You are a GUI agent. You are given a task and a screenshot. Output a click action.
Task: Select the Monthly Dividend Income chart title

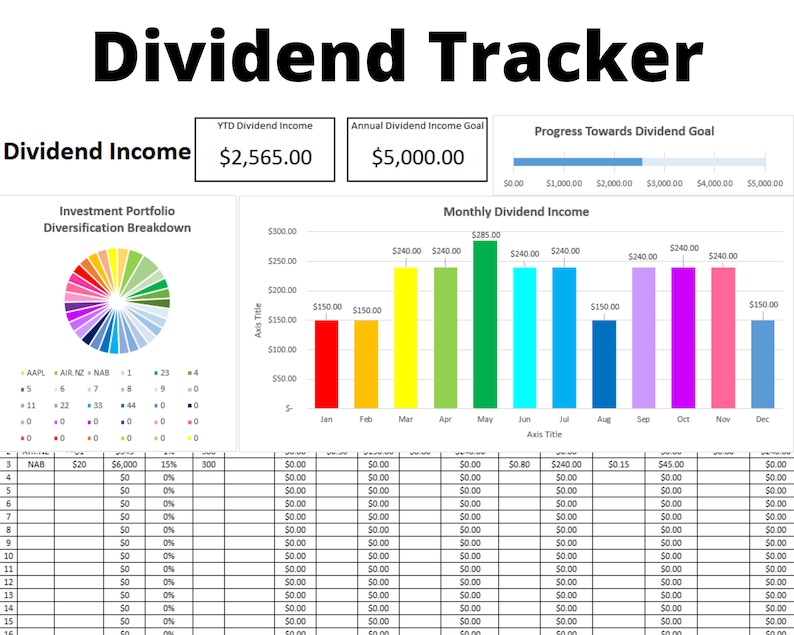516,212
